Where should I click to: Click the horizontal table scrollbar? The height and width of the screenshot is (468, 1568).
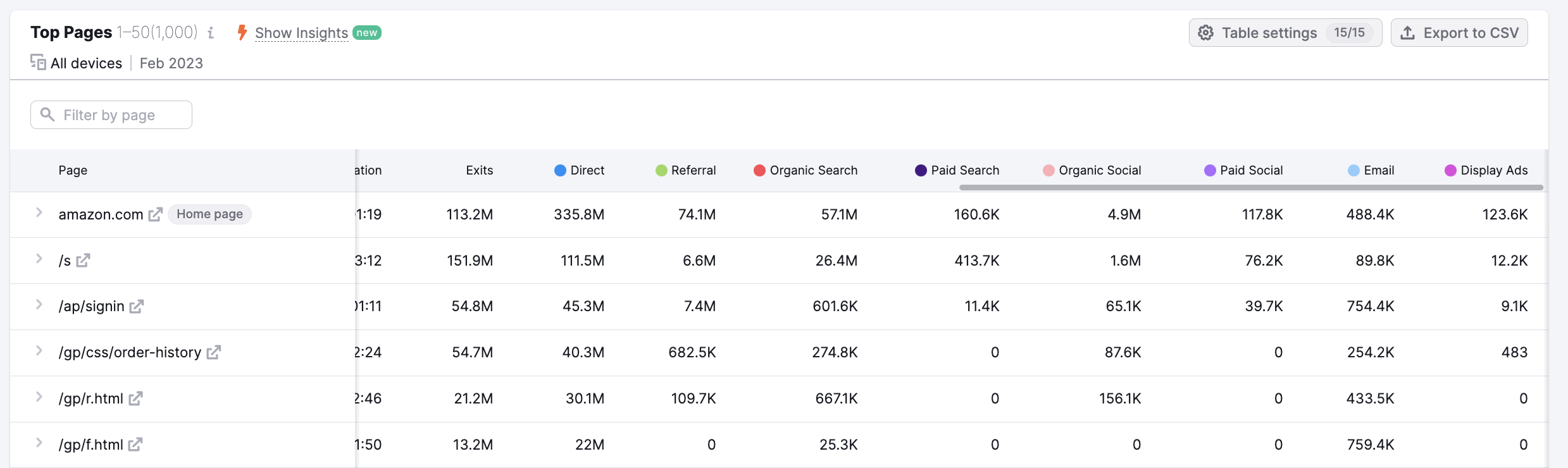point(1251,187)
